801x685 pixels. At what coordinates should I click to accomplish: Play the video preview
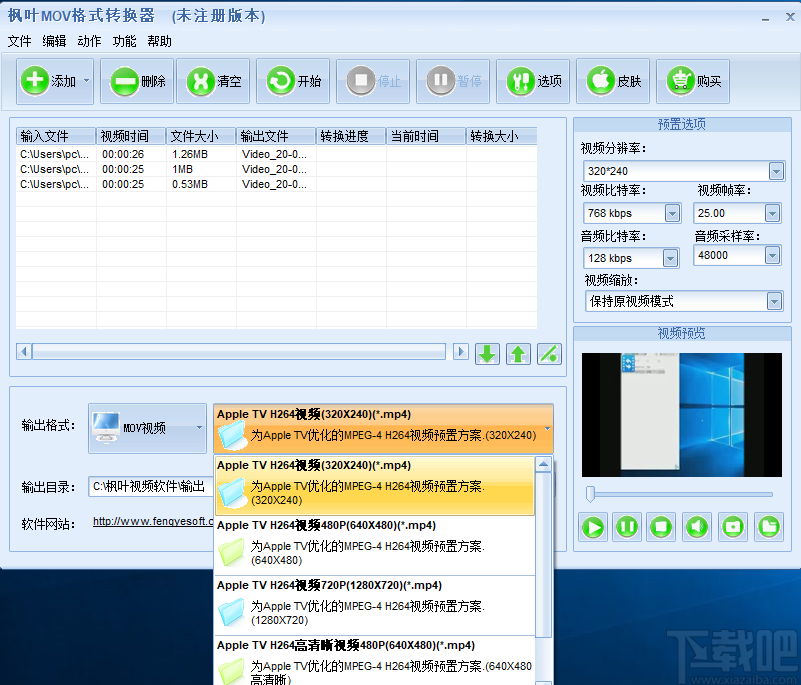click(x=593, y=527)
